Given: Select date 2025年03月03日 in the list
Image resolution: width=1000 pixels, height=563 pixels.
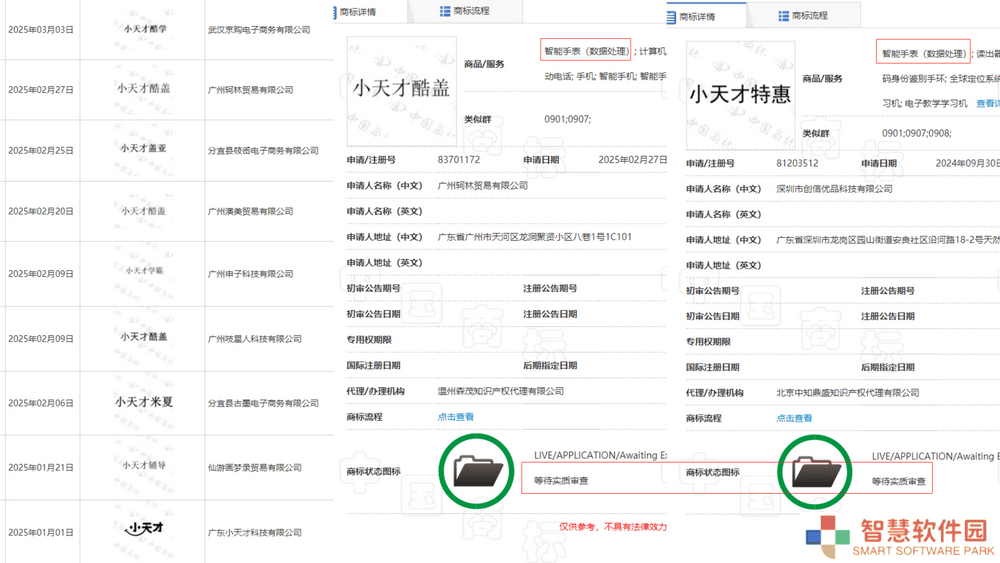Looking at the screenshot, I should click(x=41, y=30).
